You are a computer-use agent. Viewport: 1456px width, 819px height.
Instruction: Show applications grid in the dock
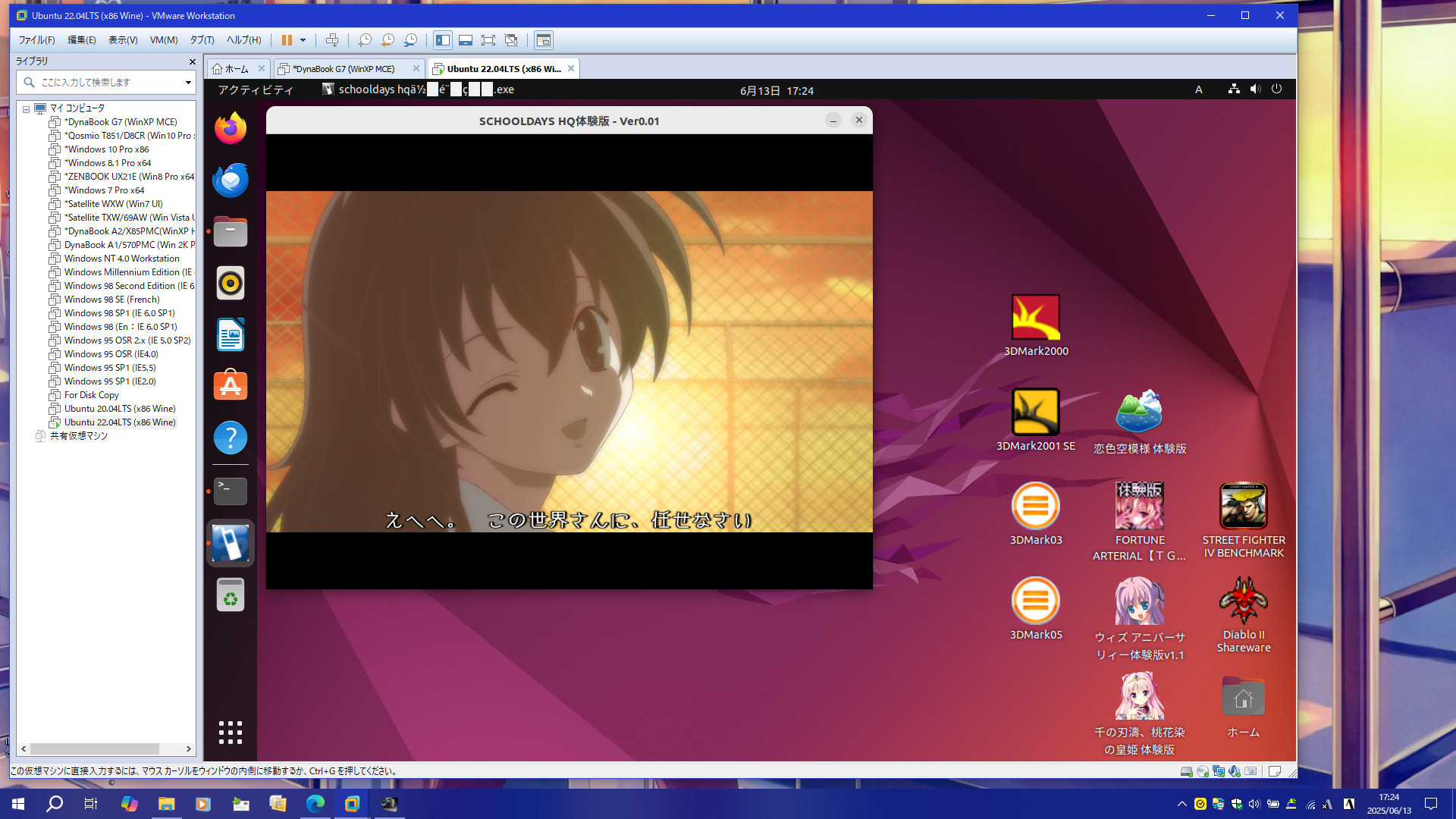[x=231, y=733]
